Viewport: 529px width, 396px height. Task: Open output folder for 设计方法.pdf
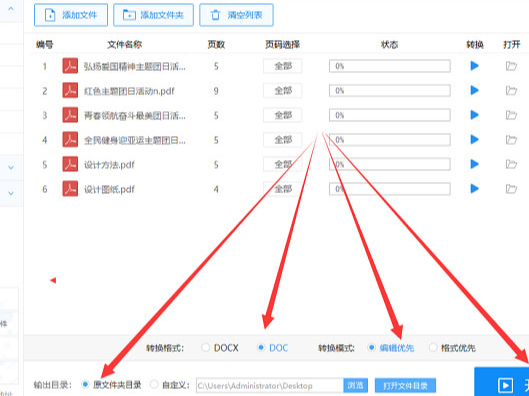click(x=511, y=164)
